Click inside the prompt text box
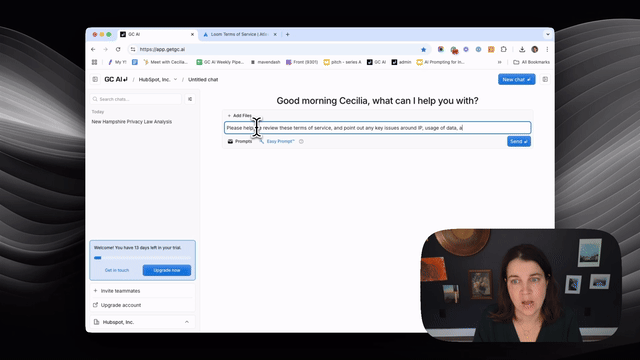Viewport: 640px width, 360px height. [x=378, y=128]
